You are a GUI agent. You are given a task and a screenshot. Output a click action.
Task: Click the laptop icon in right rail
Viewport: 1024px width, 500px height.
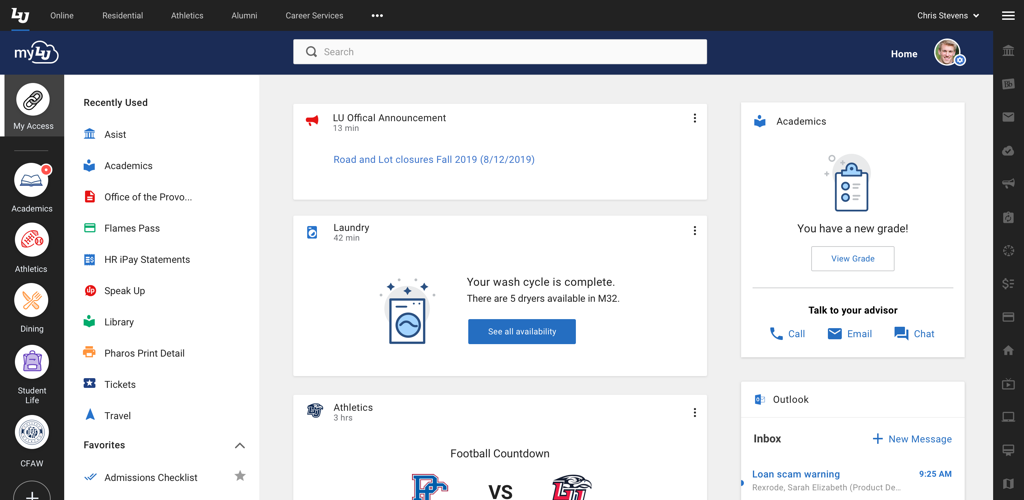click(x=1008, y=417)
